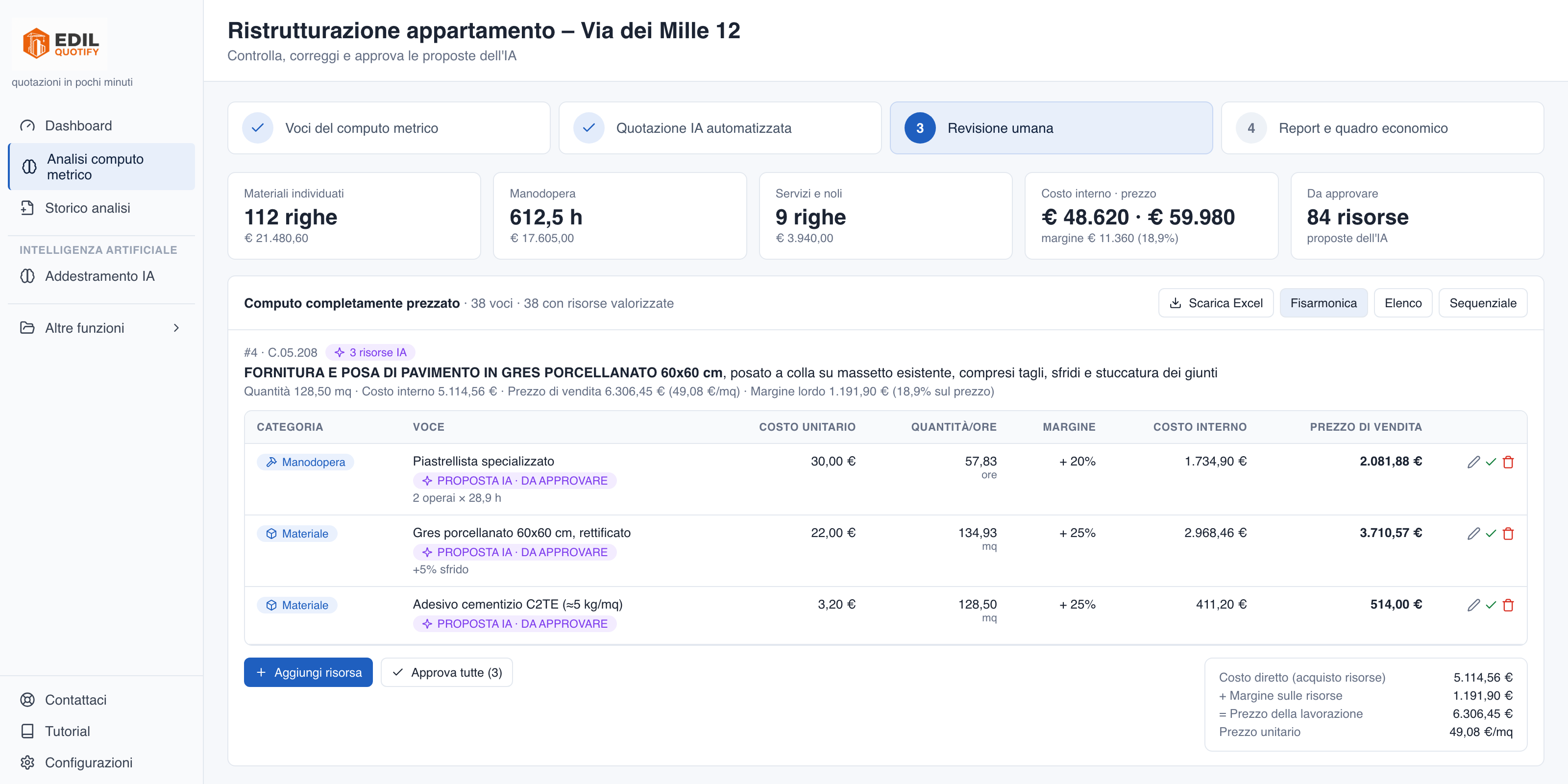Click the Manodopera category tag
1568x784 pixels.
(x=306, y=462)
